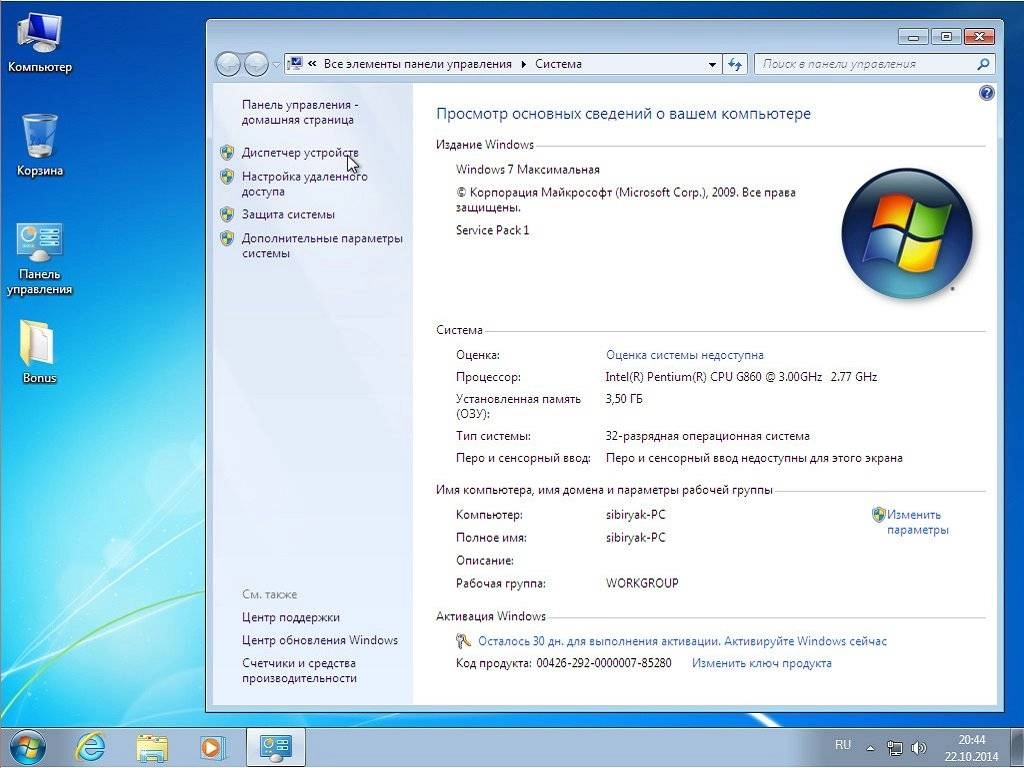Click the 3,50 ГБ memory value
This screenshot has width=1024, height=768.
[624, 399]
